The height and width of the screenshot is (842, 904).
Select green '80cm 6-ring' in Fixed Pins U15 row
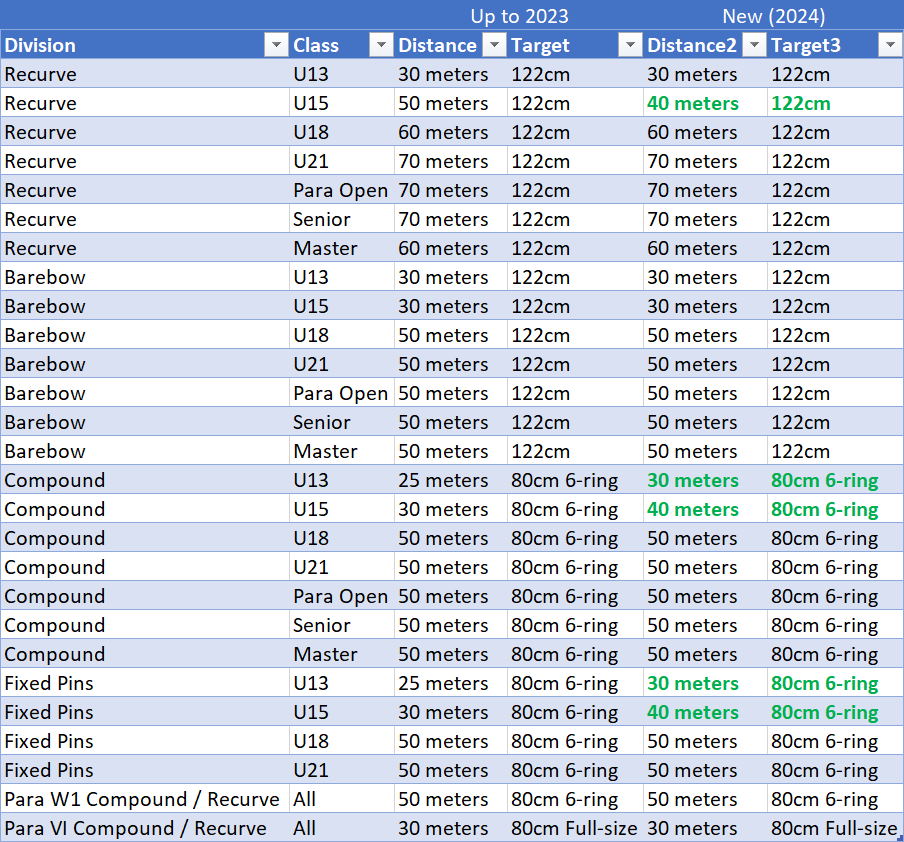[x=824, y=712]
